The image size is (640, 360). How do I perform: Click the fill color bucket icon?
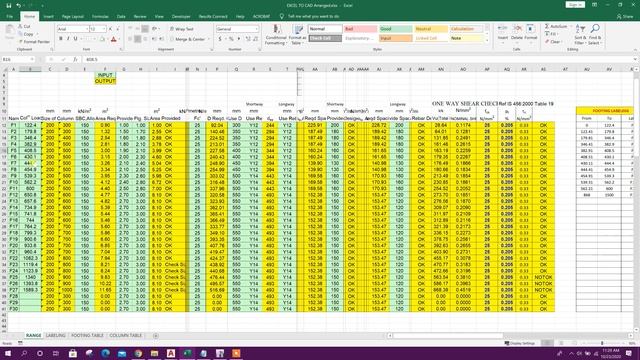coord(102,39)
